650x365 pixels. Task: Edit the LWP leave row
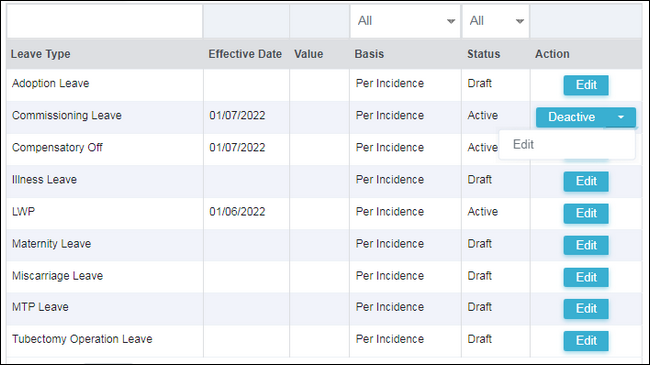pos(586,213)
